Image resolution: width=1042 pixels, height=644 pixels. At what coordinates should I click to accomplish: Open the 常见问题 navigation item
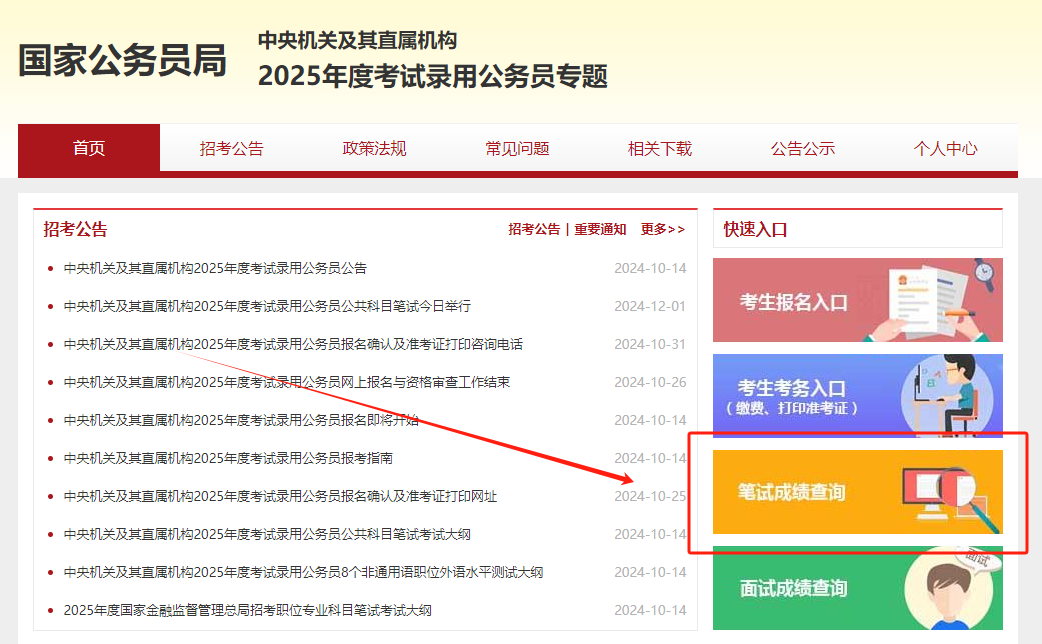(517, 149)
